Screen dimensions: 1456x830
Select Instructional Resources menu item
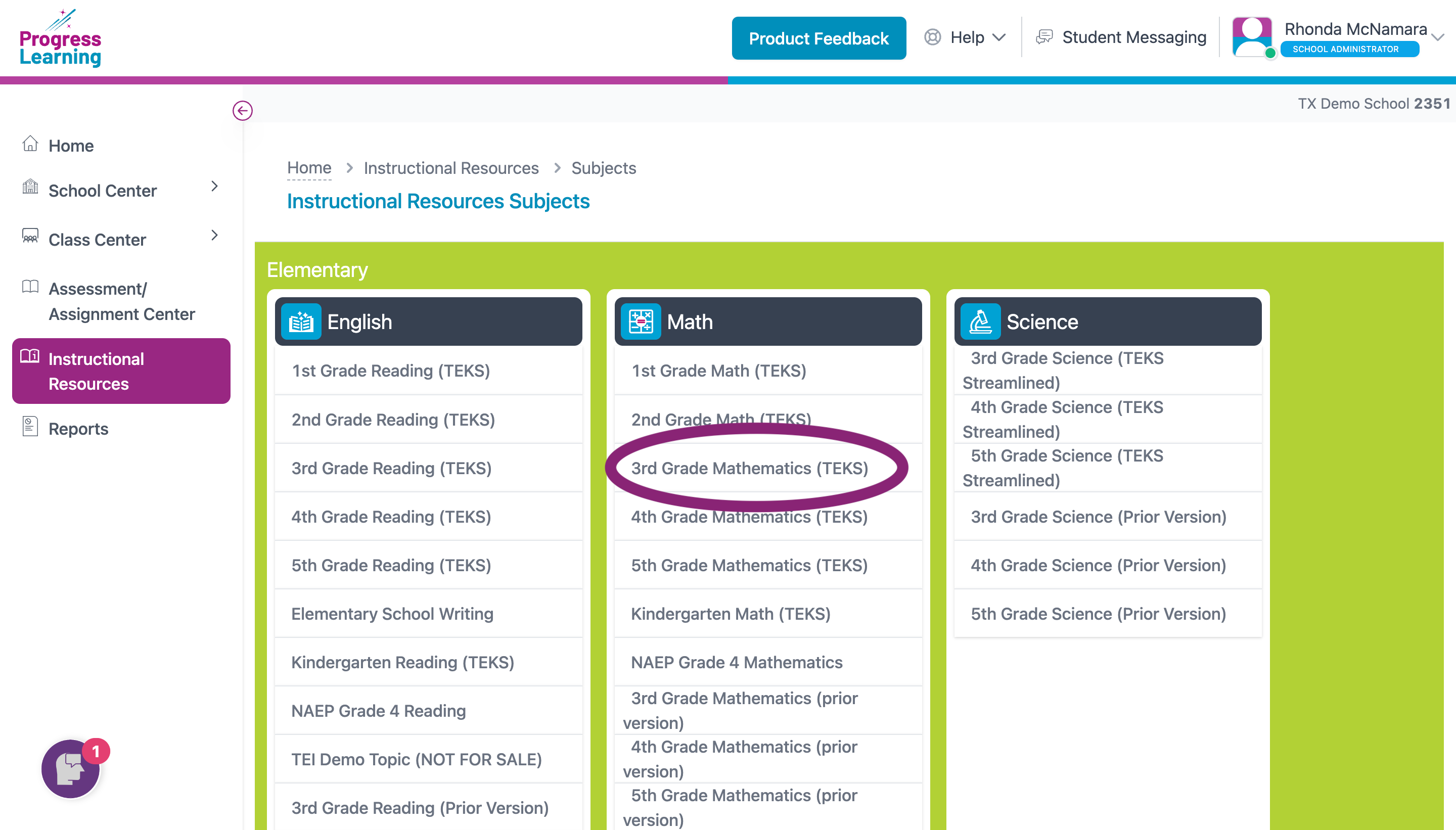tap(121, 371)
